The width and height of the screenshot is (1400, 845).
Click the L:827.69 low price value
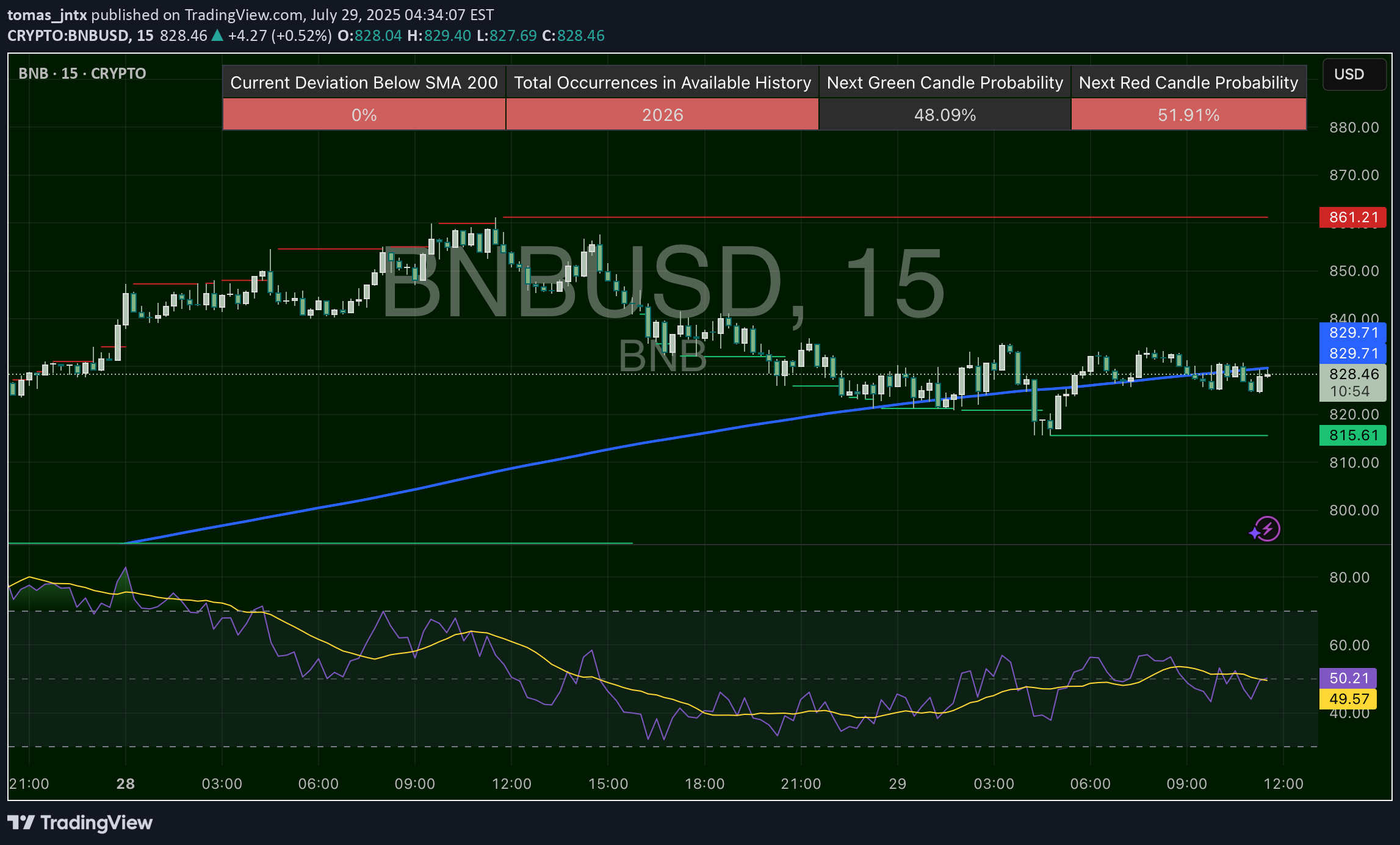pyautogui.click(x=507, y=35)
